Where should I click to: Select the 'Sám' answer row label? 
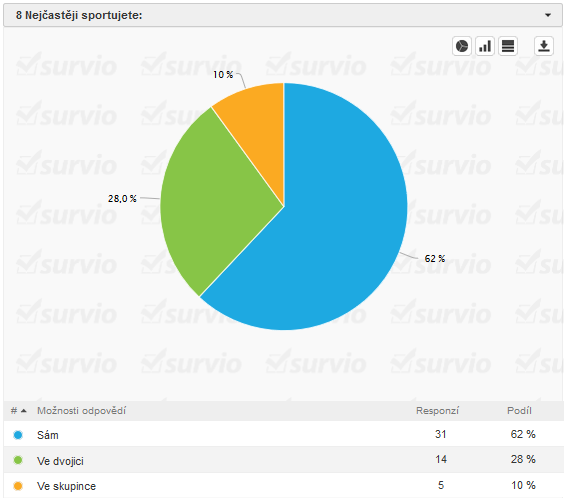pyautogui.click(x=48, y=435)
